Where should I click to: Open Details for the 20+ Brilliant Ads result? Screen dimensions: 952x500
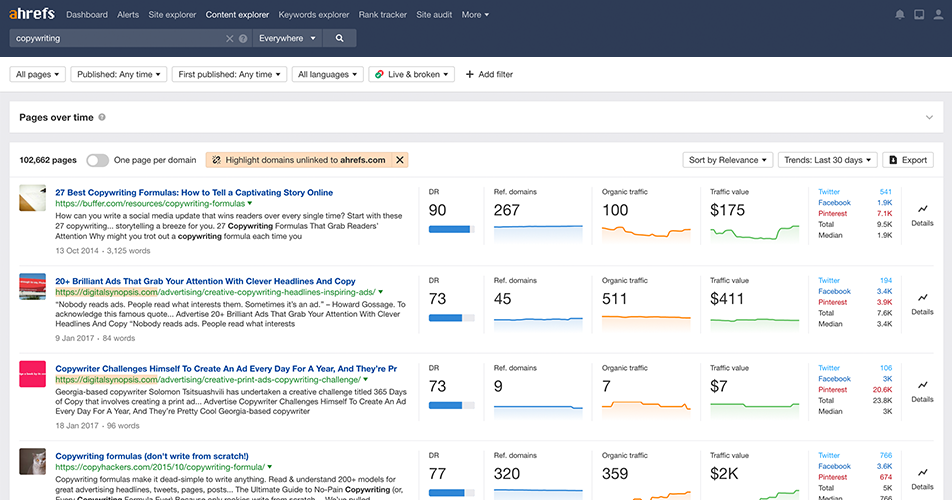(x=922, y=303)
